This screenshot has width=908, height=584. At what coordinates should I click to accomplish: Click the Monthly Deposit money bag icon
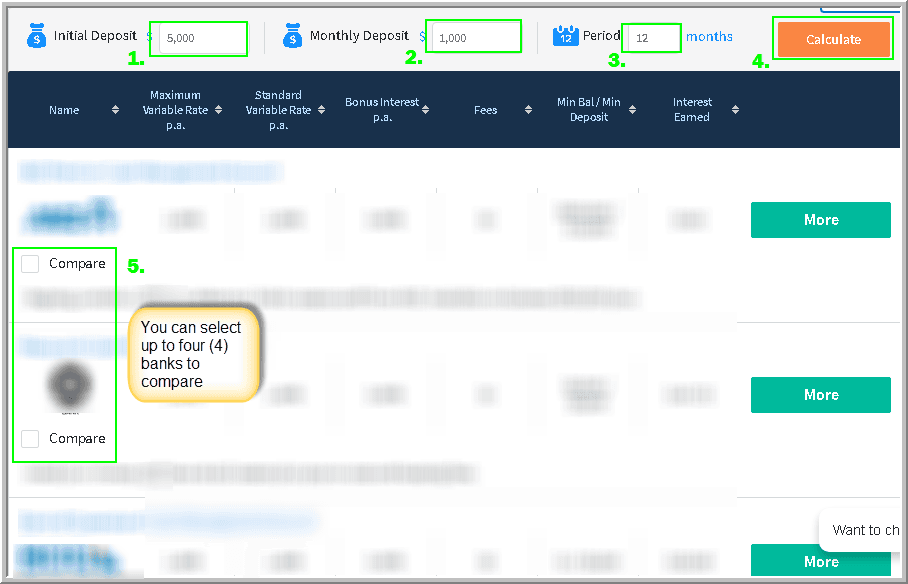tap(292, 36)
